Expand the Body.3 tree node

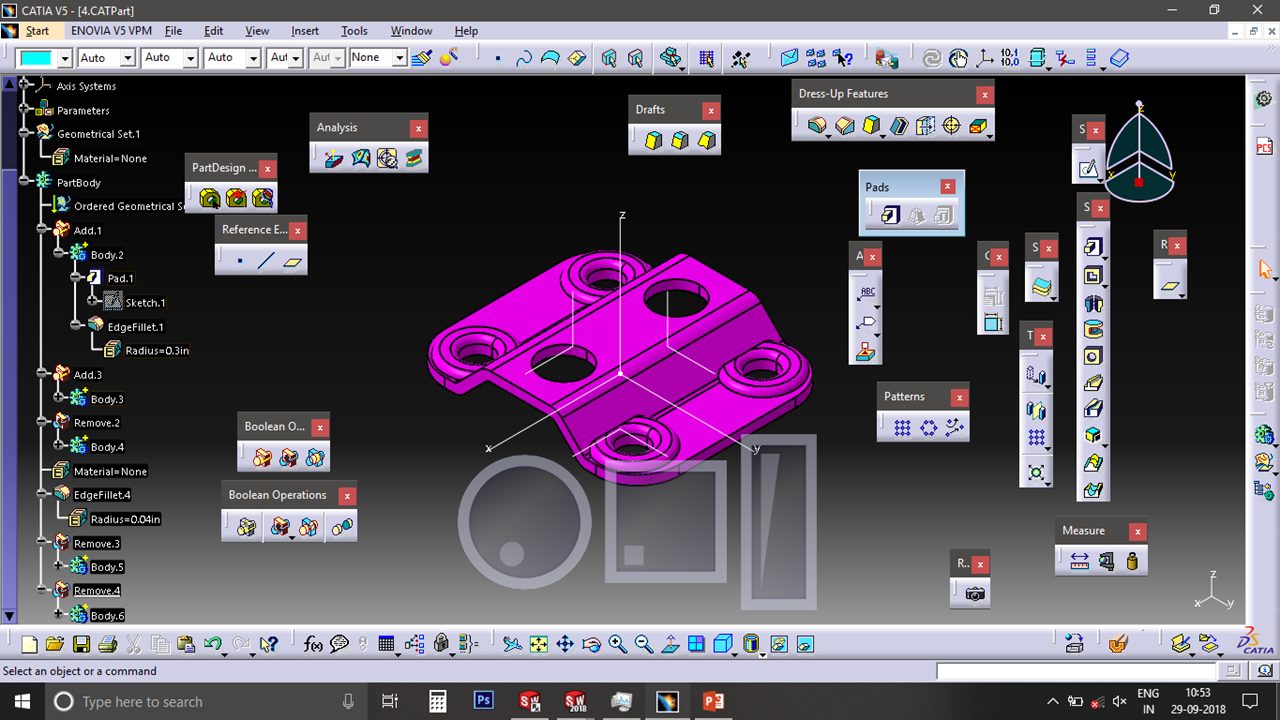click(x=59, y=398)
